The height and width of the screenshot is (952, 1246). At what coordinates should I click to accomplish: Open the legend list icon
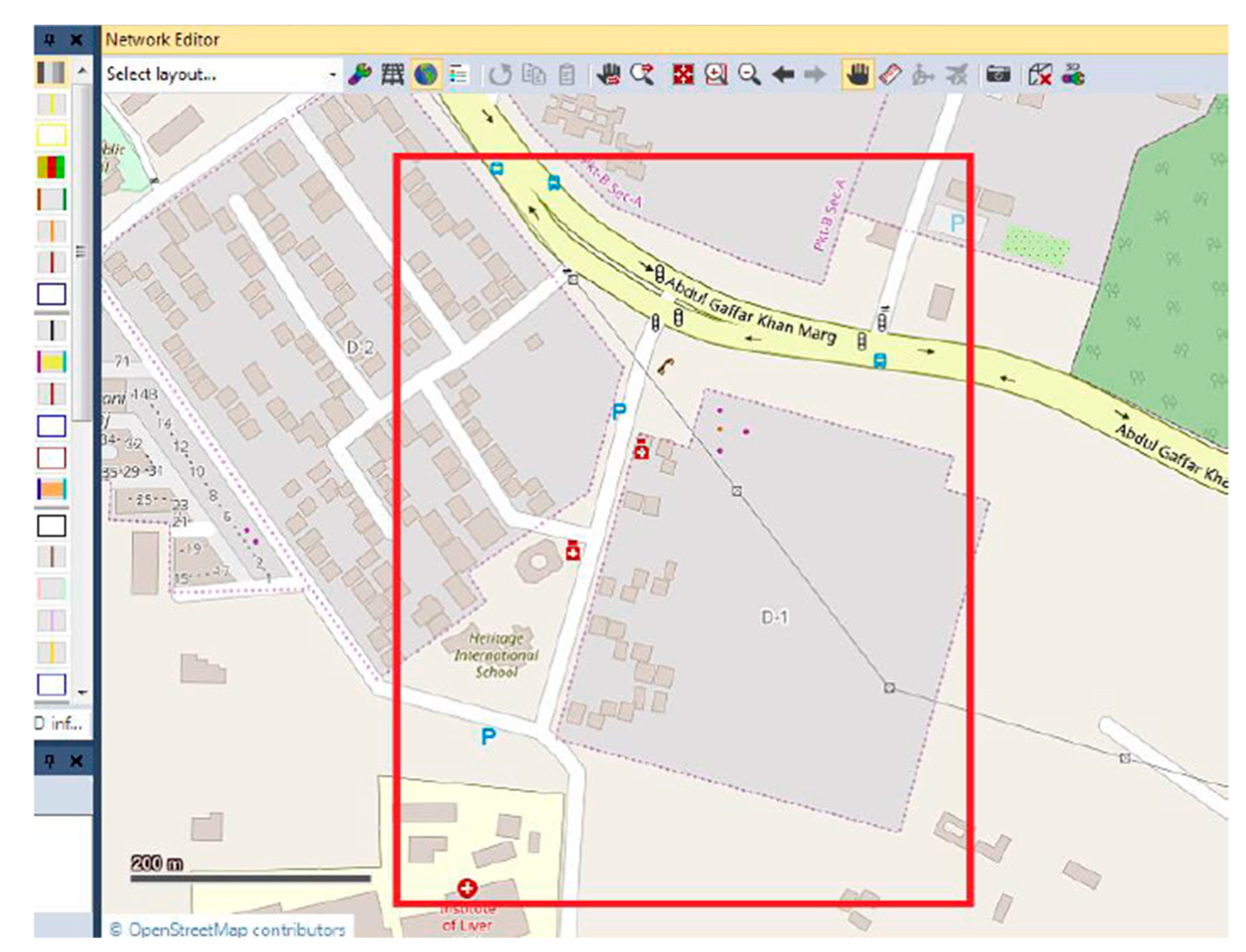(458, 74)
